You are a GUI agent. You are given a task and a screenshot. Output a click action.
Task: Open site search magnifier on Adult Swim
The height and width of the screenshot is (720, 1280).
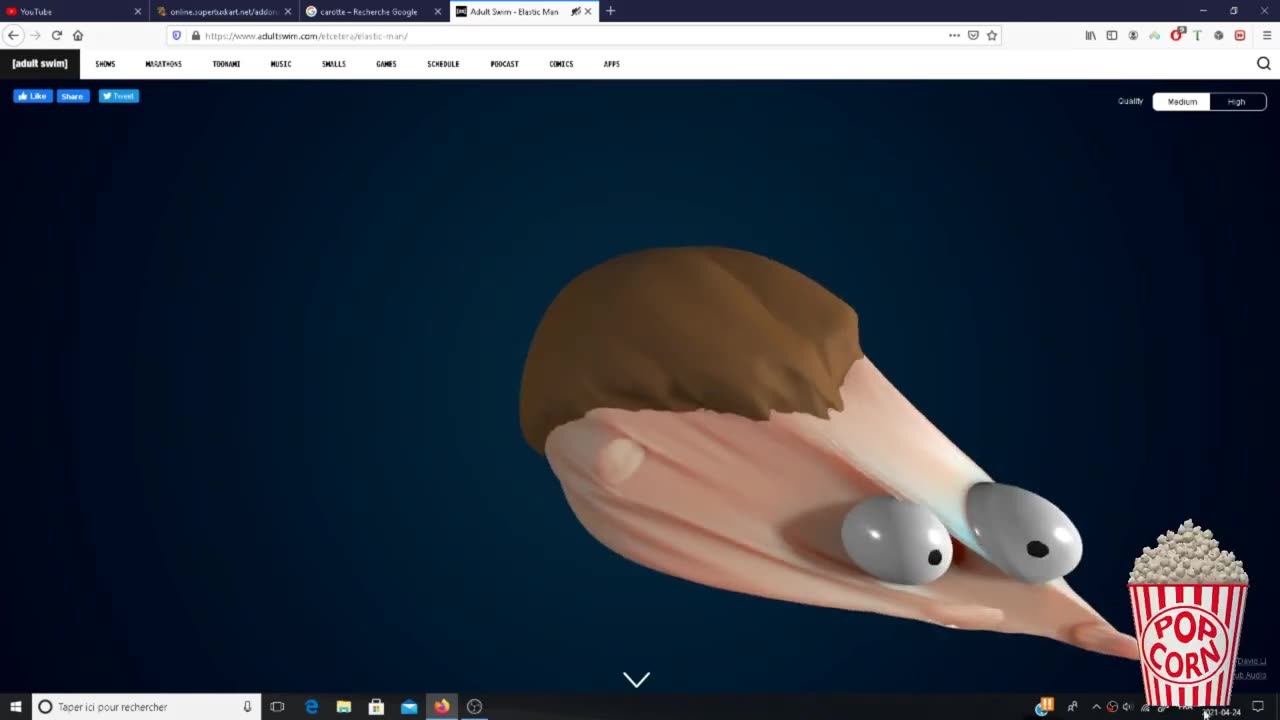[x=1264, y=64]
